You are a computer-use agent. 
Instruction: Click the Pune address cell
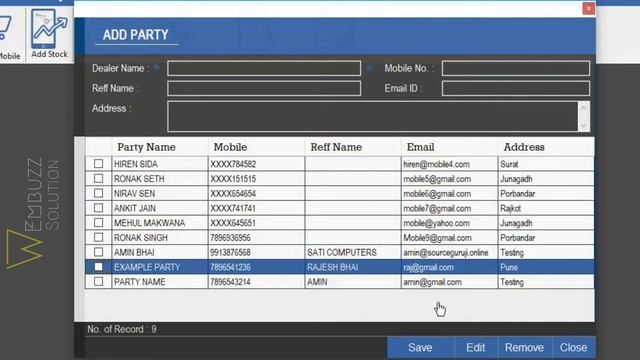click(x=546, y=267)
